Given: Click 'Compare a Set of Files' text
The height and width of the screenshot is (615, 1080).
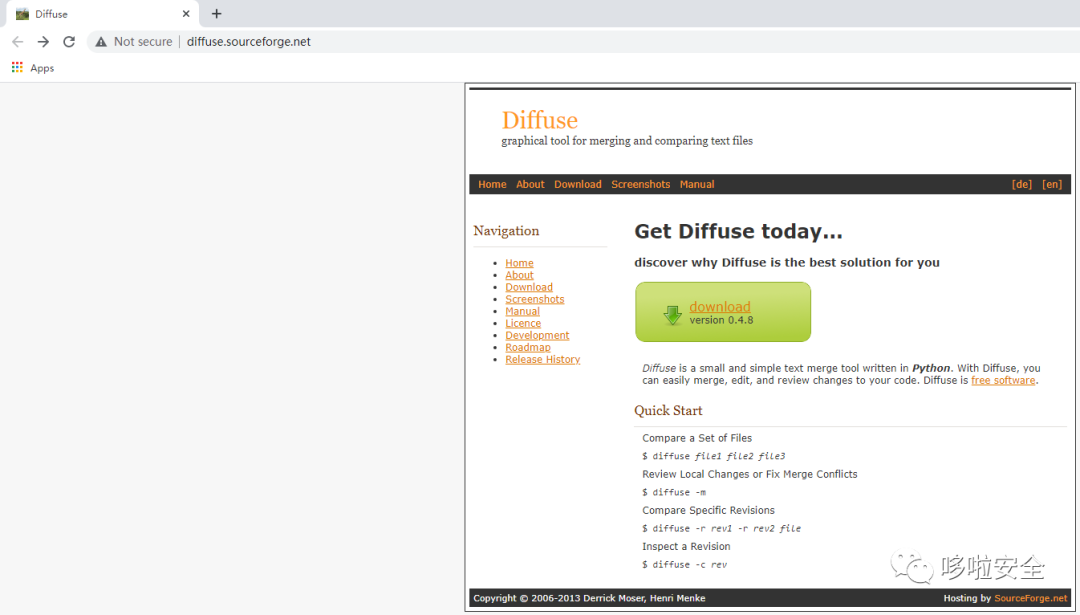Looking at the screenshot, I should [x=696, y=438].
